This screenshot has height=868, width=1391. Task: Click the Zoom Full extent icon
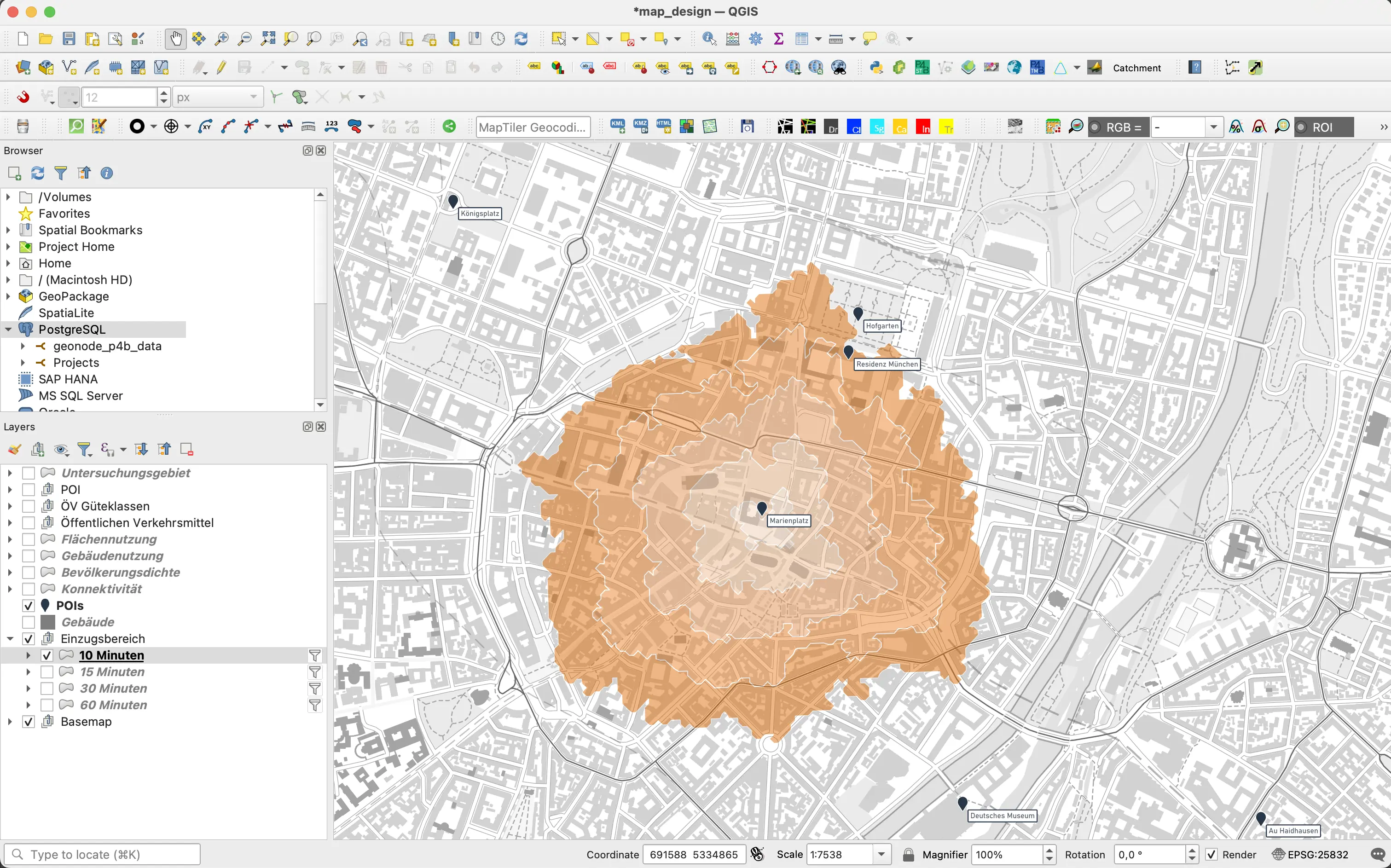point(267,39)
